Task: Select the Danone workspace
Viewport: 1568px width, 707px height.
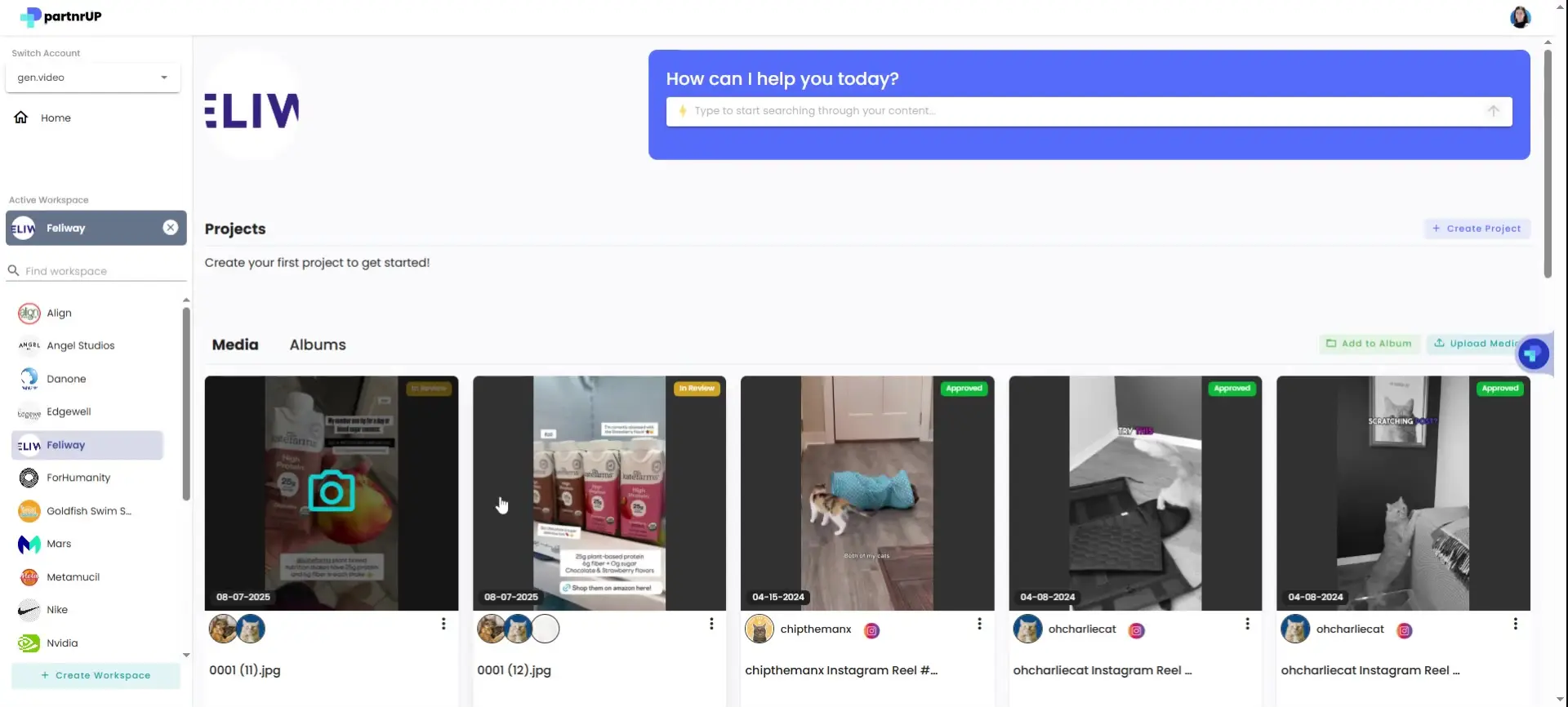Action: (x=87, y=379)
